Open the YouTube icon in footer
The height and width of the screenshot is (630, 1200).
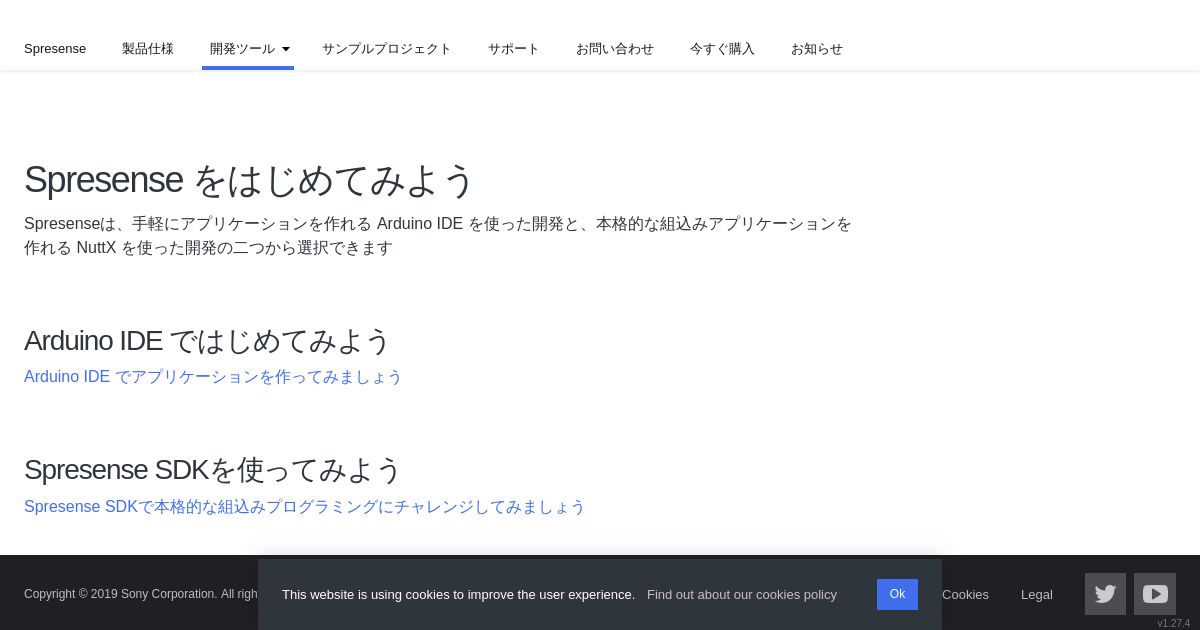[1155, 594]
